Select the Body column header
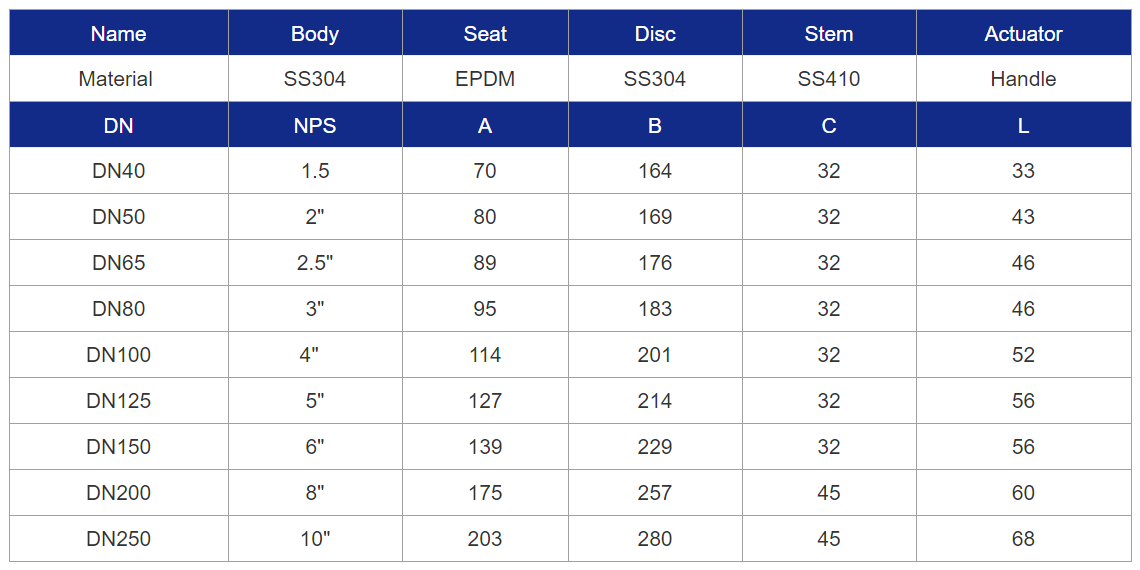 click(x=315, y=33)
